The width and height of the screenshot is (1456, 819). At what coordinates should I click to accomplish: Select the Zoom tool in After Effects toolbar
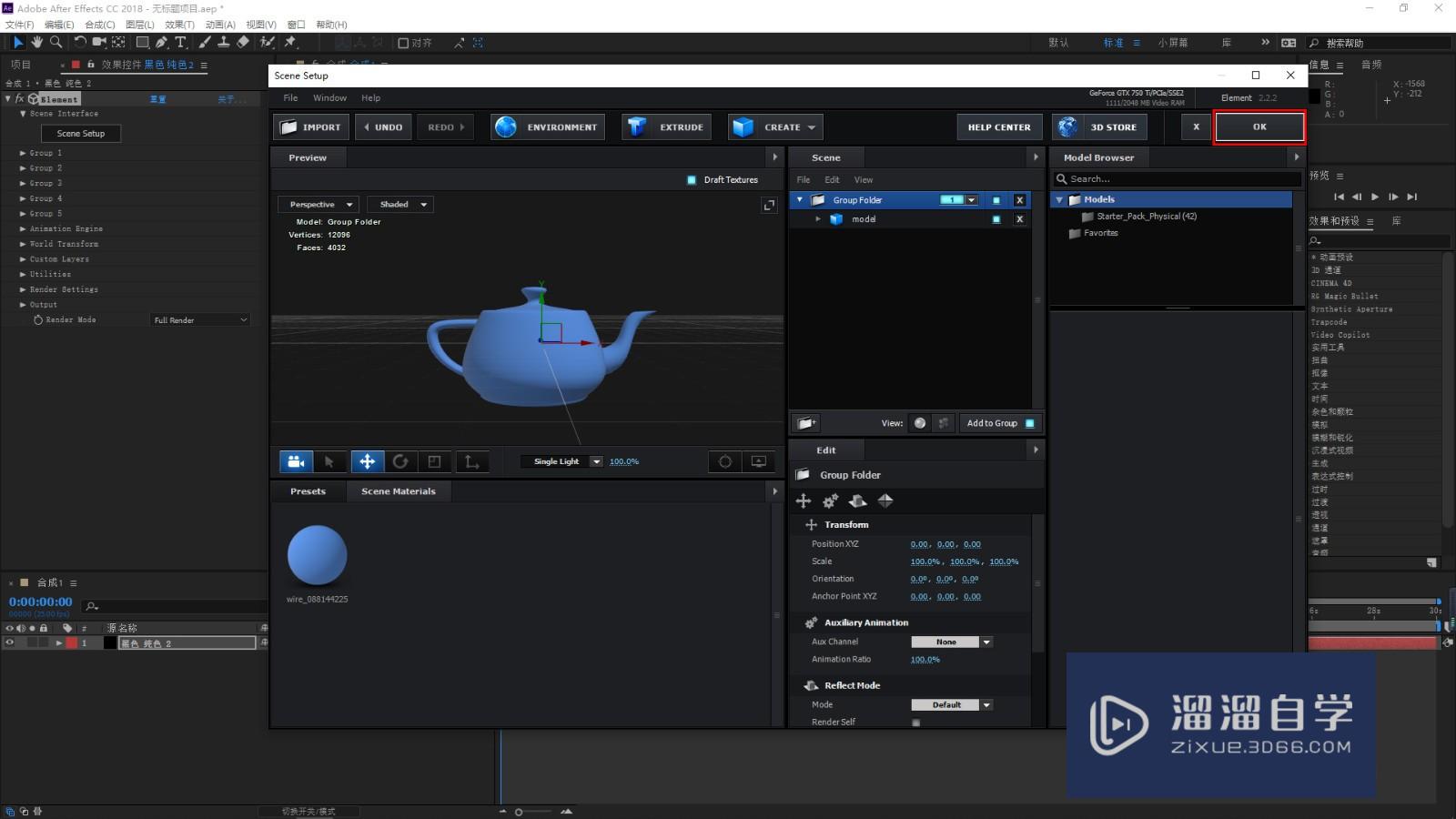pyautogui.click(x=56, y=42)
